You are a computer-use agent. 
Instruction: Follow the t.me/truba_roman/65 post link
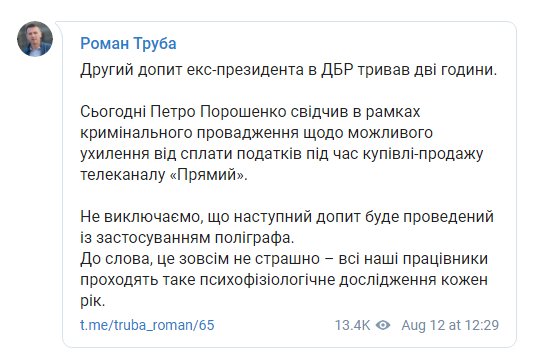[x=147, y=325]
